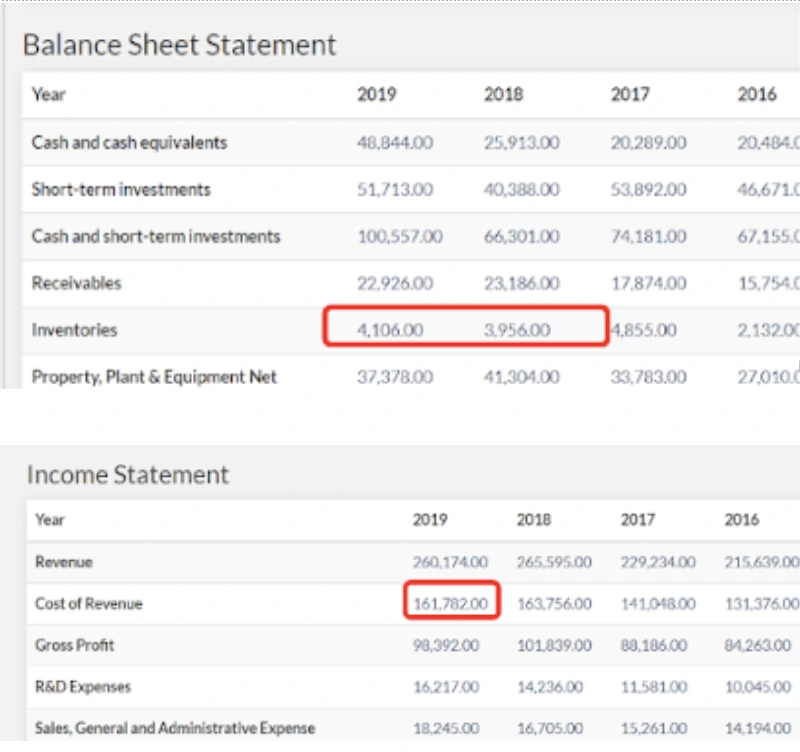Select the Gross Profit 2018 value 101,839.00
The height and width of the screenshot is (752, 800).
click(554, 646)
